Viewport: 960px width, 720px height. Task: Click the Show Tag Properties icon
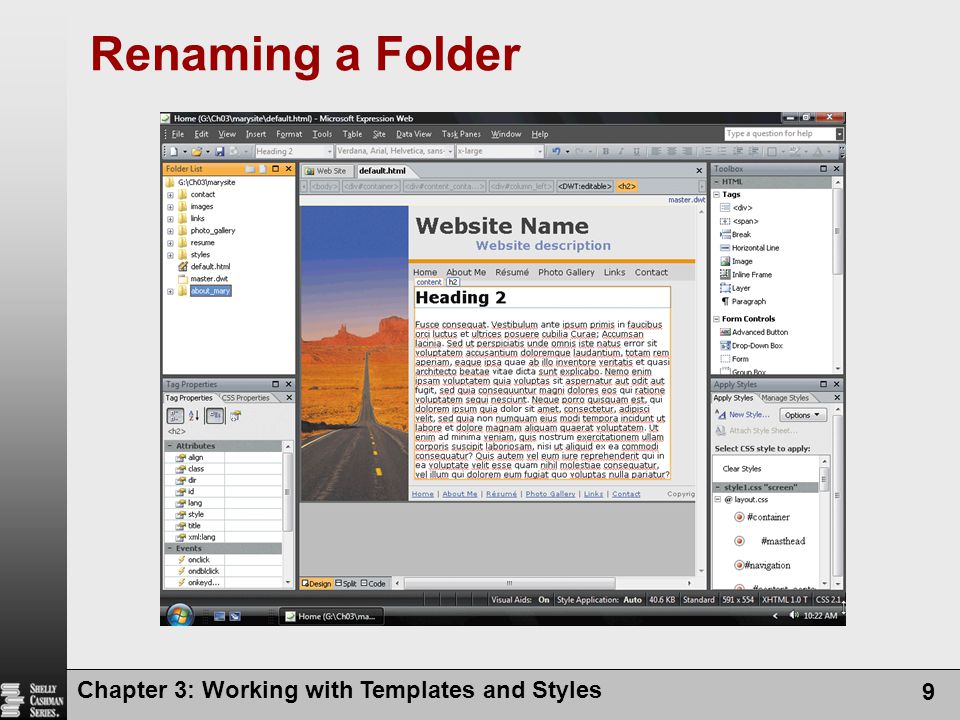coord(236,416)
